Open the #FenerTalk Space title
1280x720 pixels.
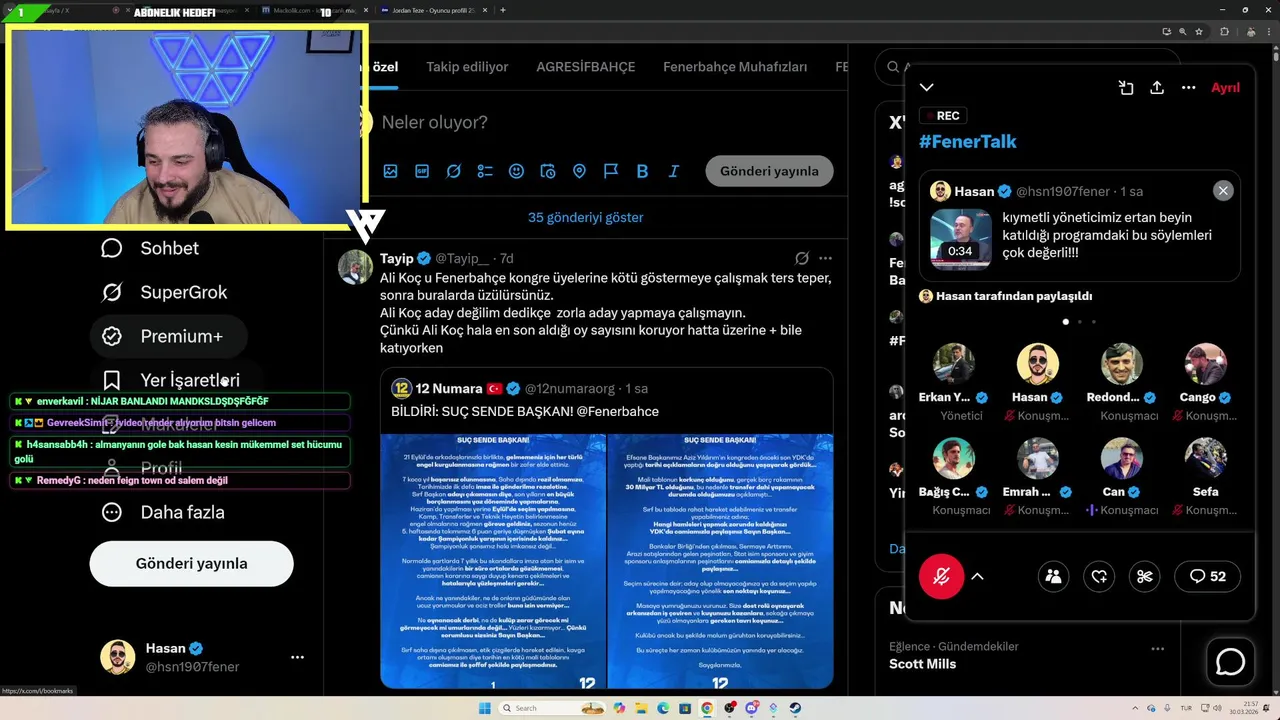(x=967, y=141)
